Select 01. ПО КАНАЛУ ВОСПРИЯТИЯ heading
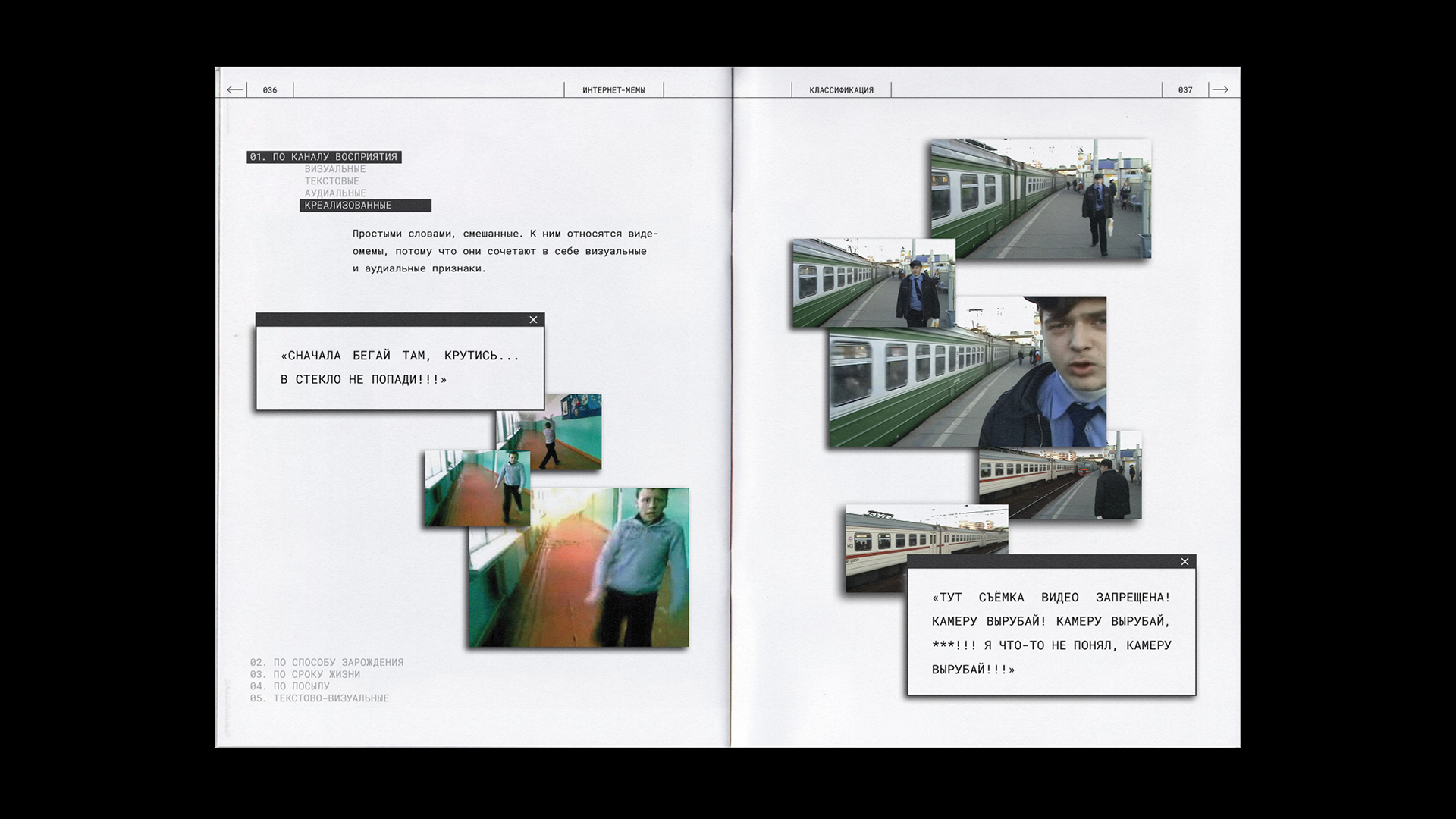Screen dimensions: 1456x819 [x=324, y=157]
